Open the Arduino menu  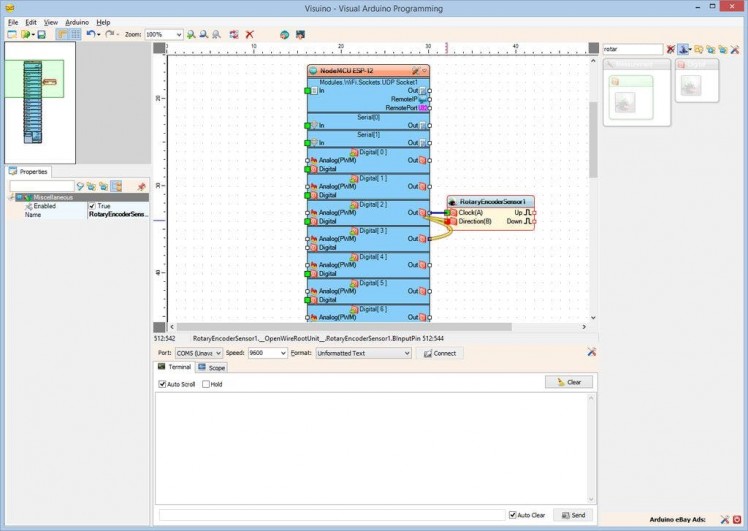(76, 21)
